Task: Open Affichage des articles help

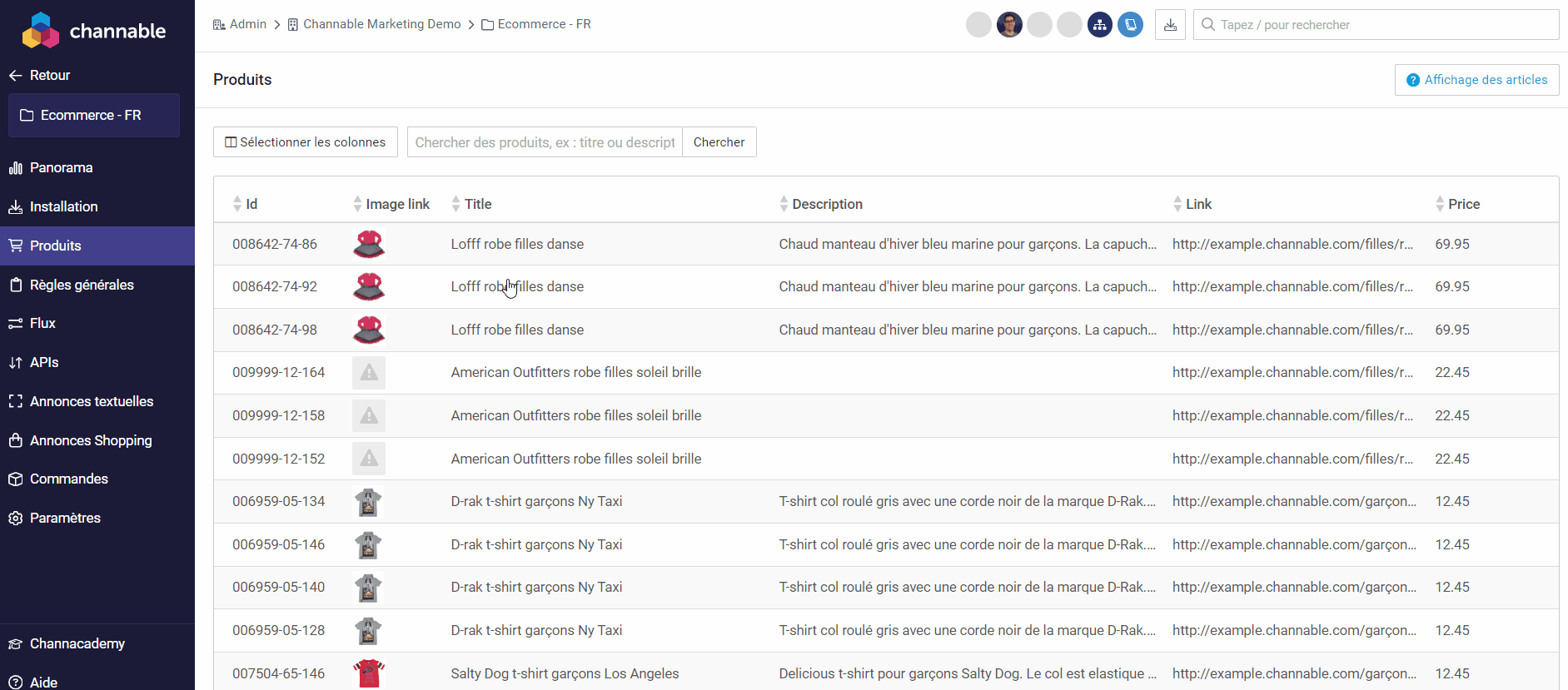Action: click(1476, 80)
